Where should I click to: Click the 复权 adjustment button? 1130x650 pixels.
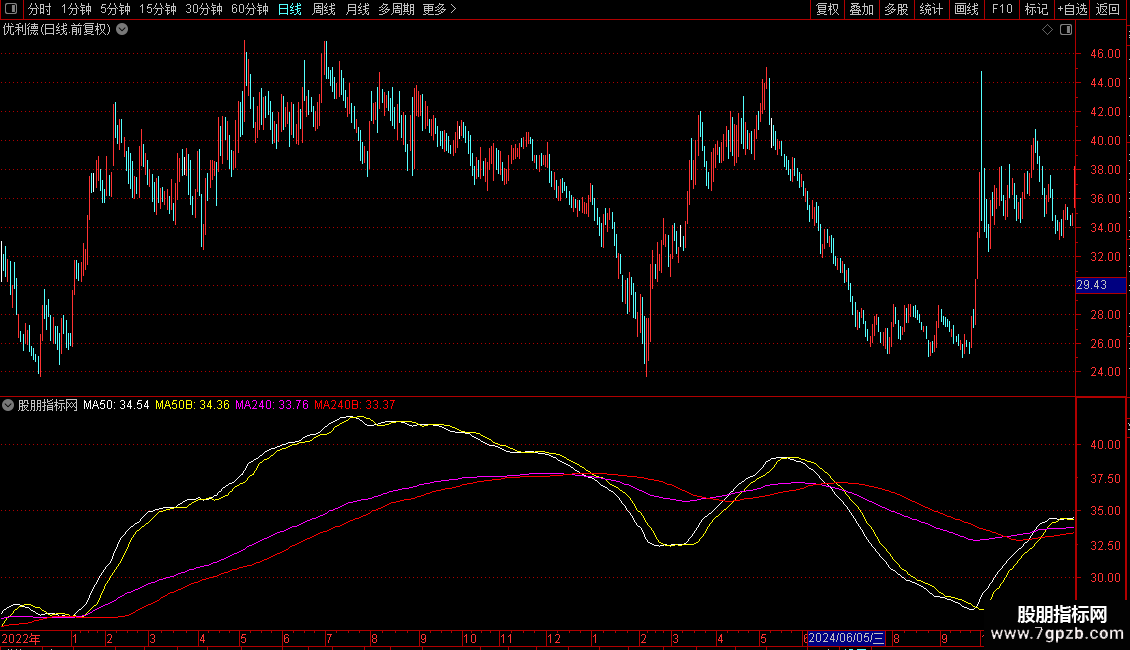pyautogui.click(x=827, y=10)
